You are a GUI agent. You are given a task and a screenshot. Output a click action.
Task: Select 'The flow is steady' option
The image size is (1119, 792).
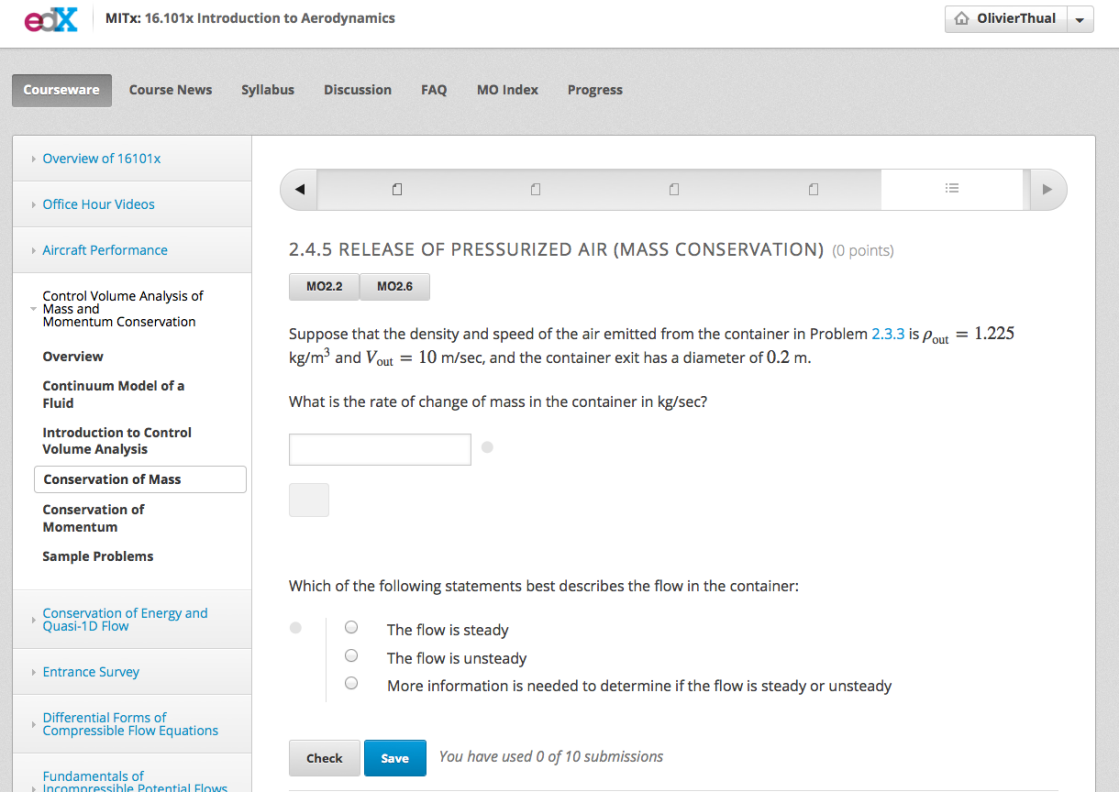pyautogui.click(x=351, y=628)
